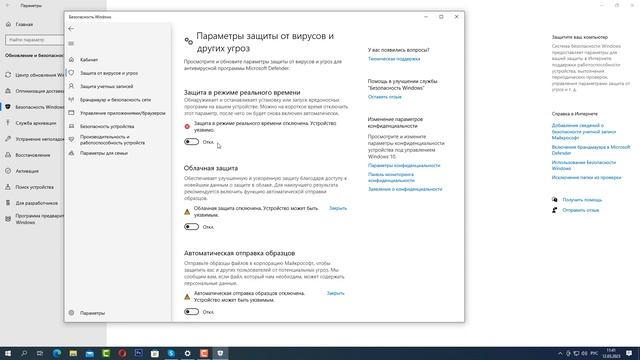Open Исключение папки из проверки help link

click(587, 178)
